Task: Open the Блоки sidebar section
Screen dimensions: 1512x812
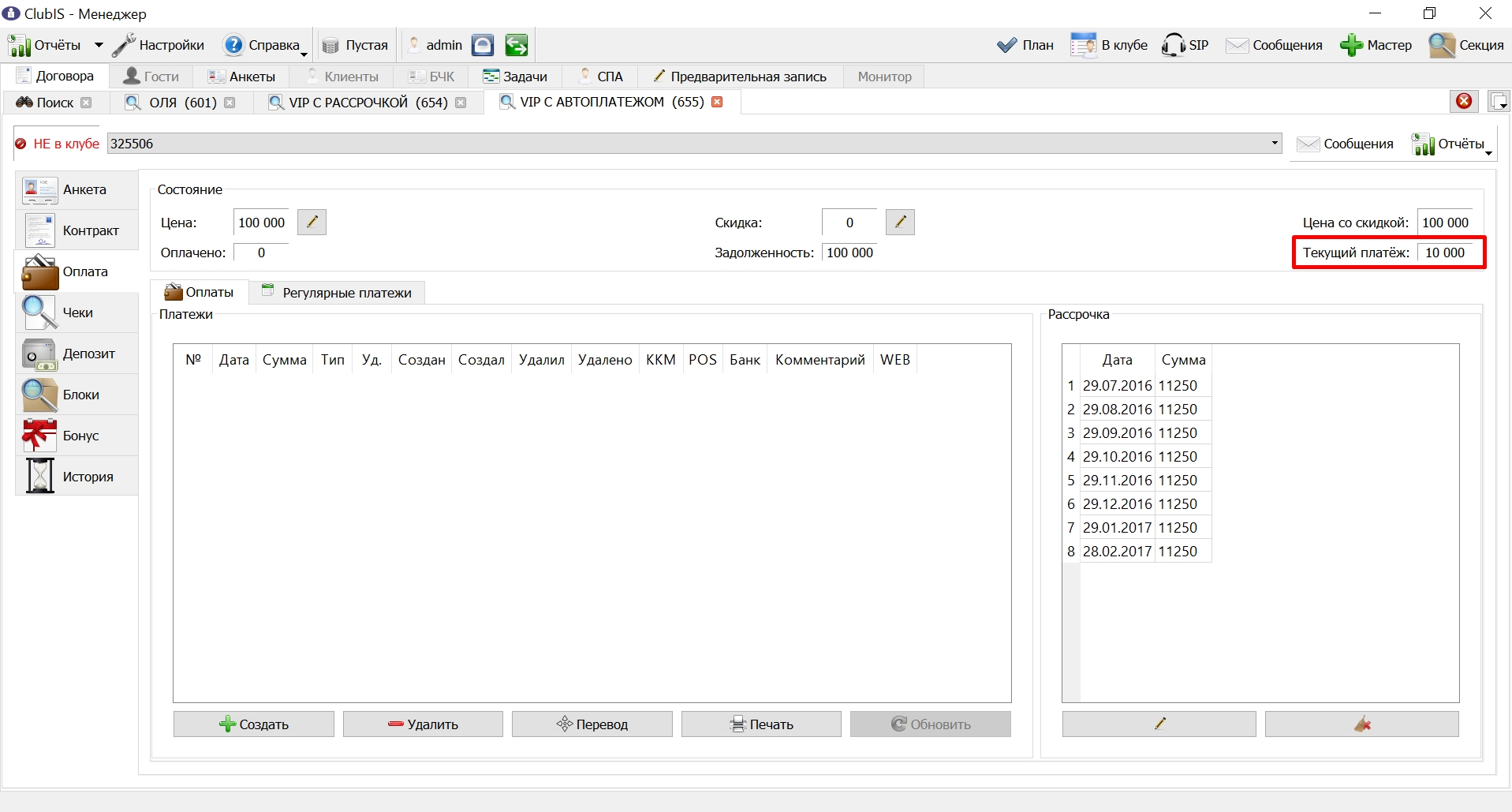Action: click(77, 395)
